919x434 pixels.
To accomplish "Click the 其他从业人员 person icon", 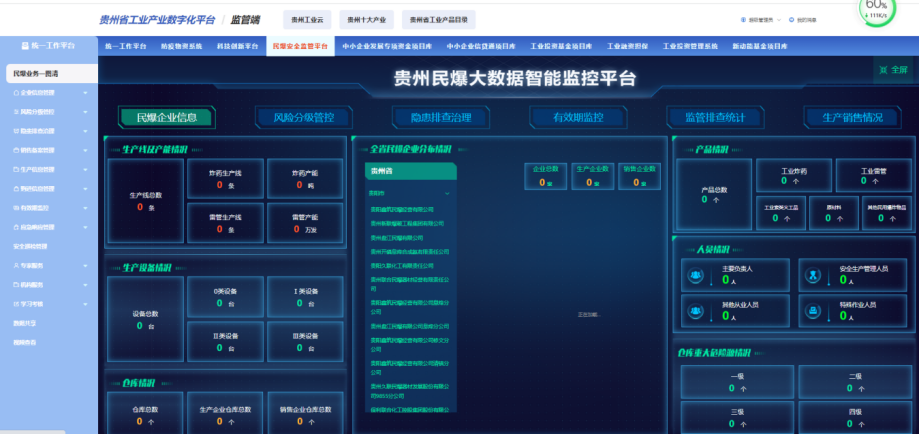I will pyautogui.click(x=697, y=310).
